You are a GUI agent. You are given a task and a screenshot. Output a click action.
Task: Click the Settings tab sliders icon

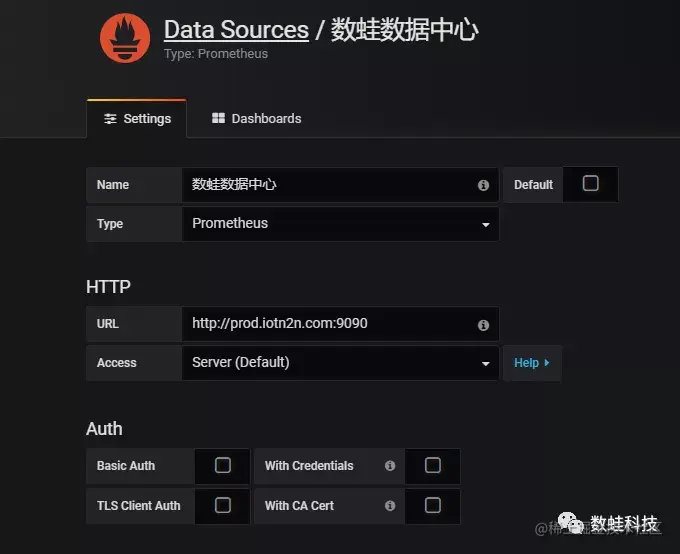[110, 118]
